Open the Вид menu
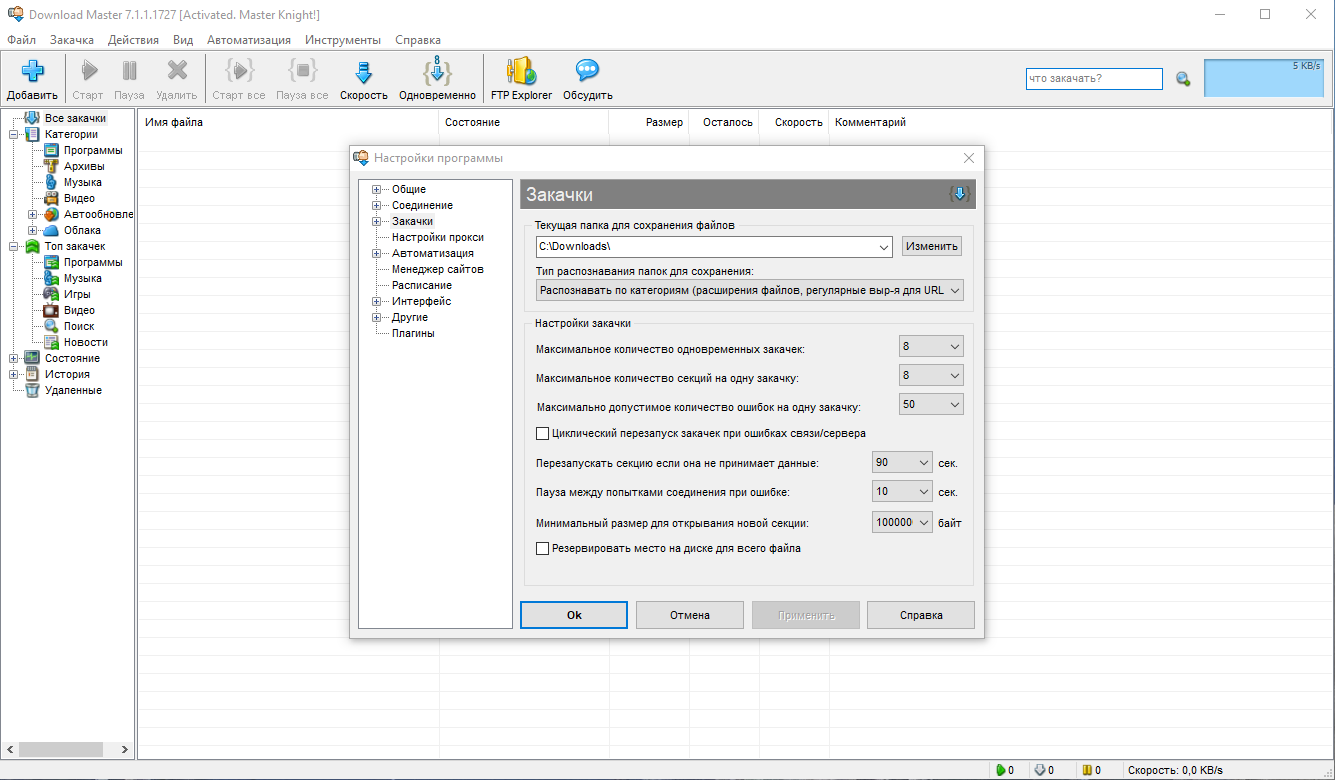This screenshot has width=1335, height=780. pyautogui.click(x=183, y=40)
